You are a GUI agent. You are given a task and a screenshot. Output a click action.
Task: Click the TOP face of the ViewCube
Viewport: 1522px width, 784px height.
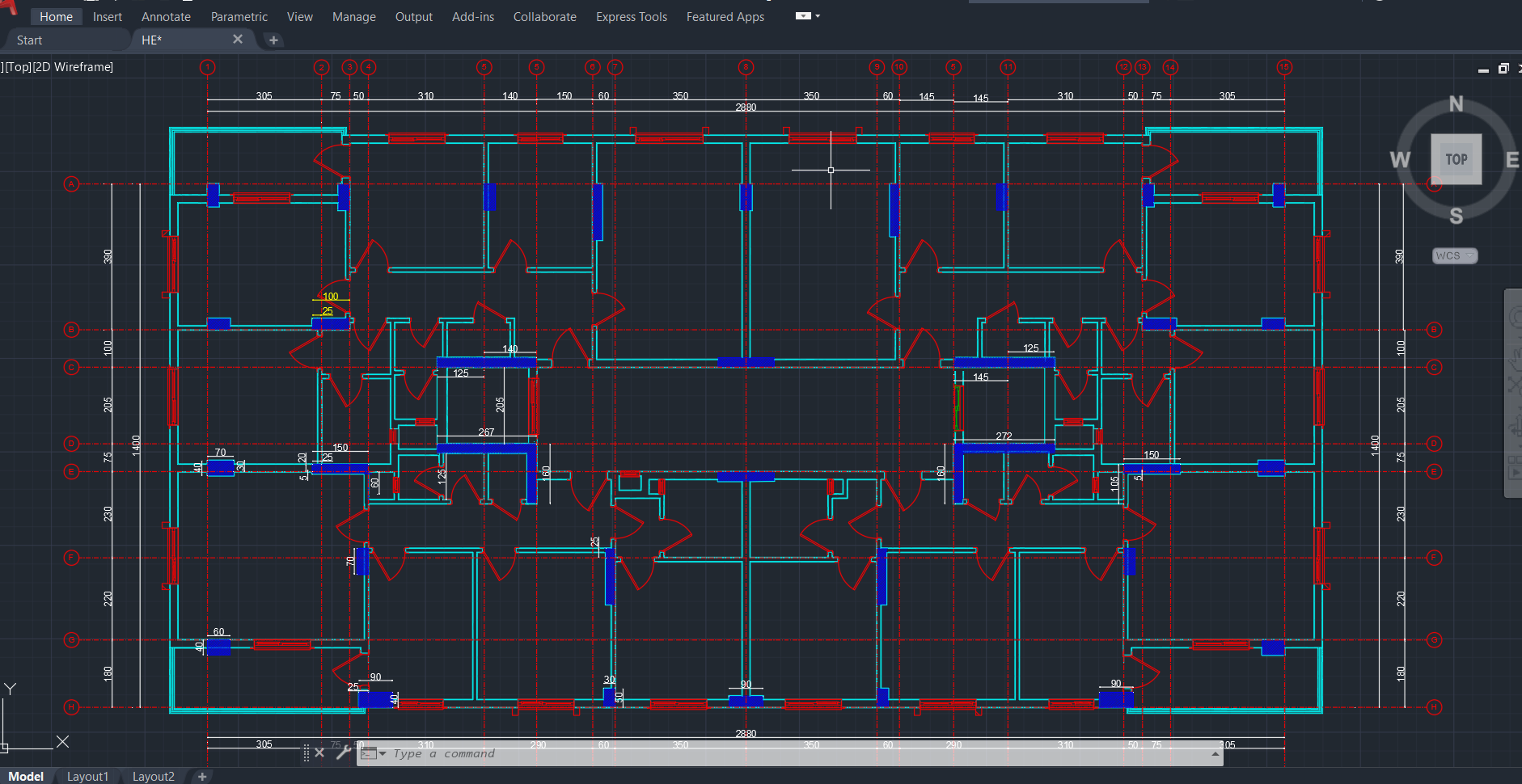(1456, 159)
